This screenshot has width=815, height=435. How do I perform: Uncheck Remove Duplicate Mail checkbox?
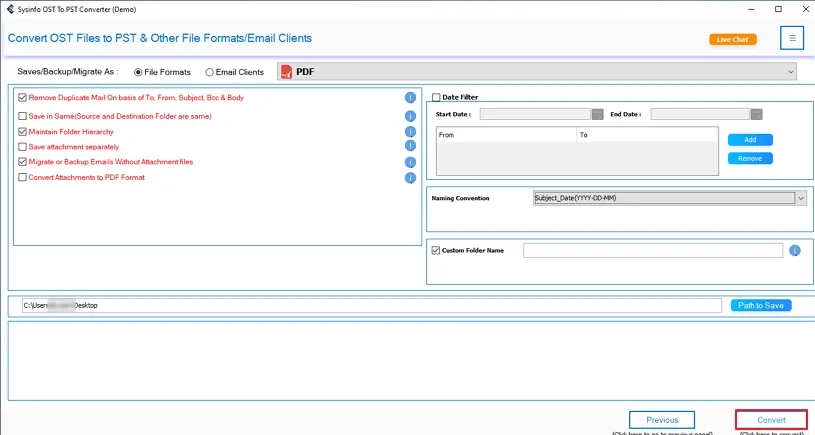click(x=22, y=98)
